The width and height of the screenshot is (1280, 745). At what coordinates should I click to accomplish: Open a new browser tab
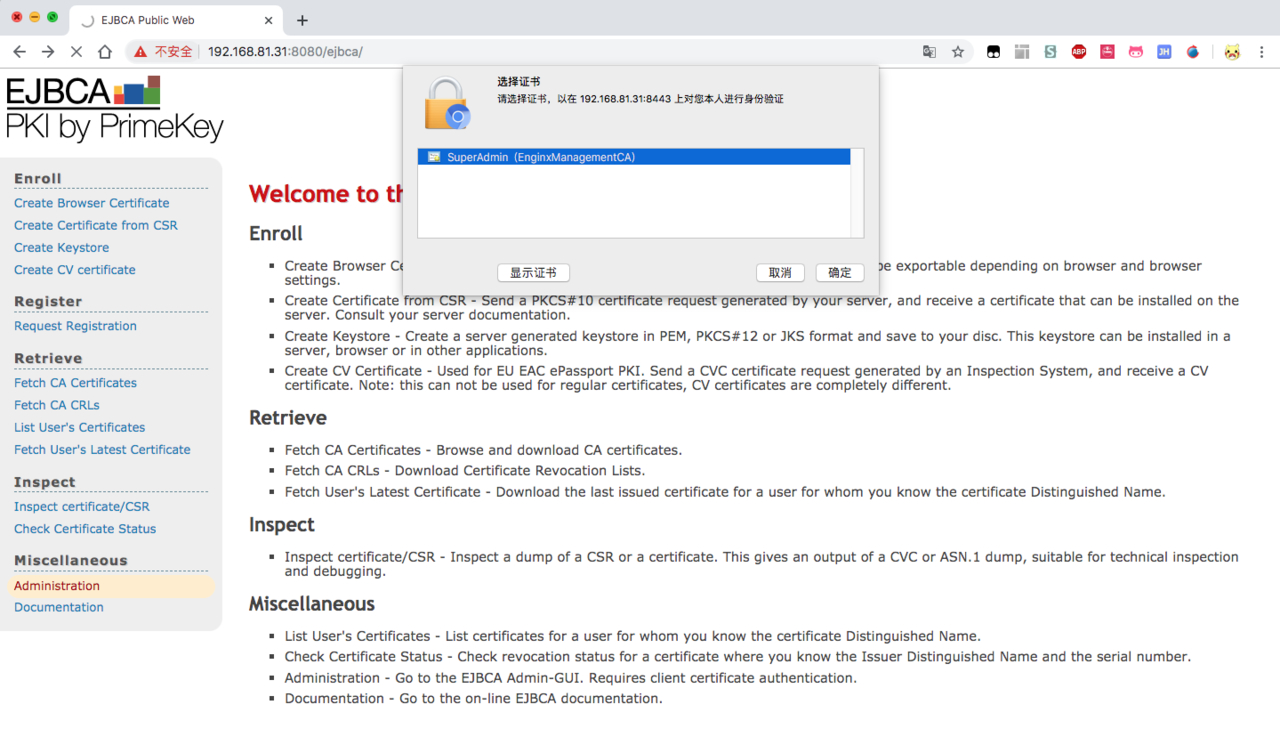pyautogui.click(x=302, y=20)
